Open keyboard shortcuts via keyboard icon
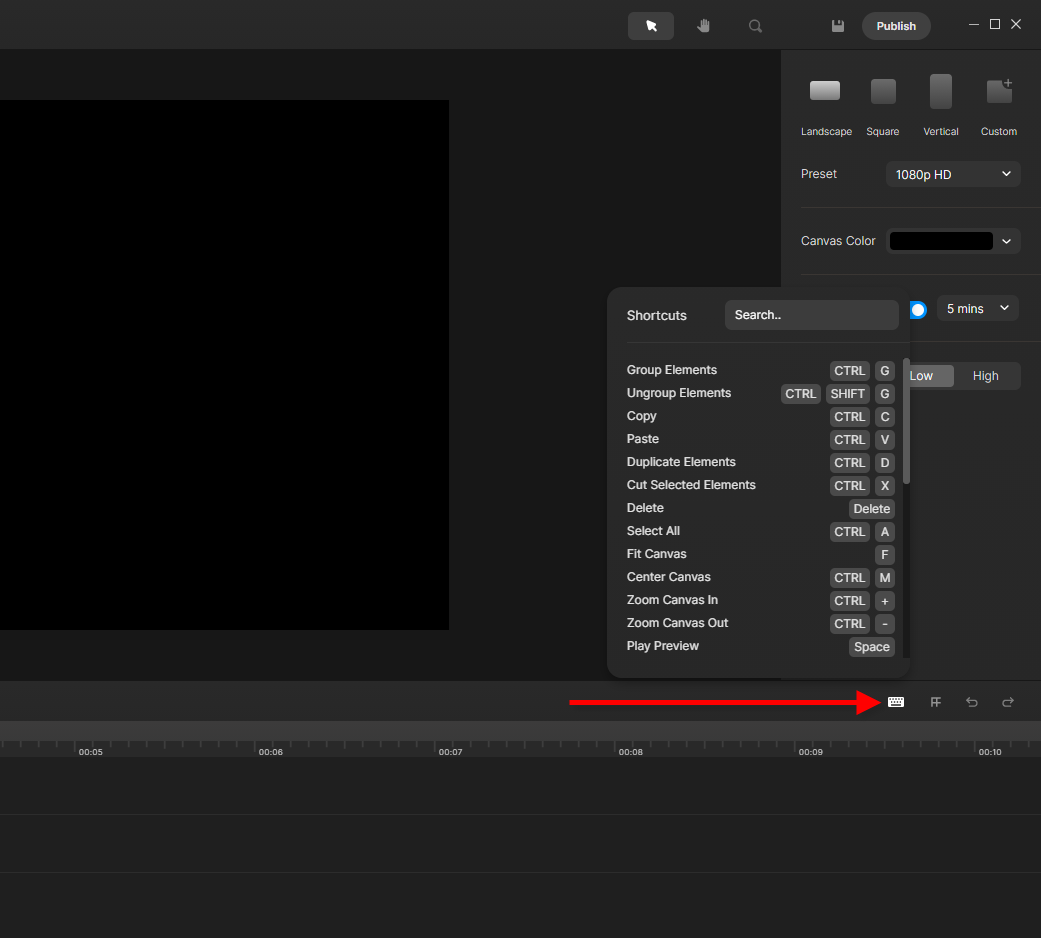This screenshot has width=1041, height=938. coord(896,702)
